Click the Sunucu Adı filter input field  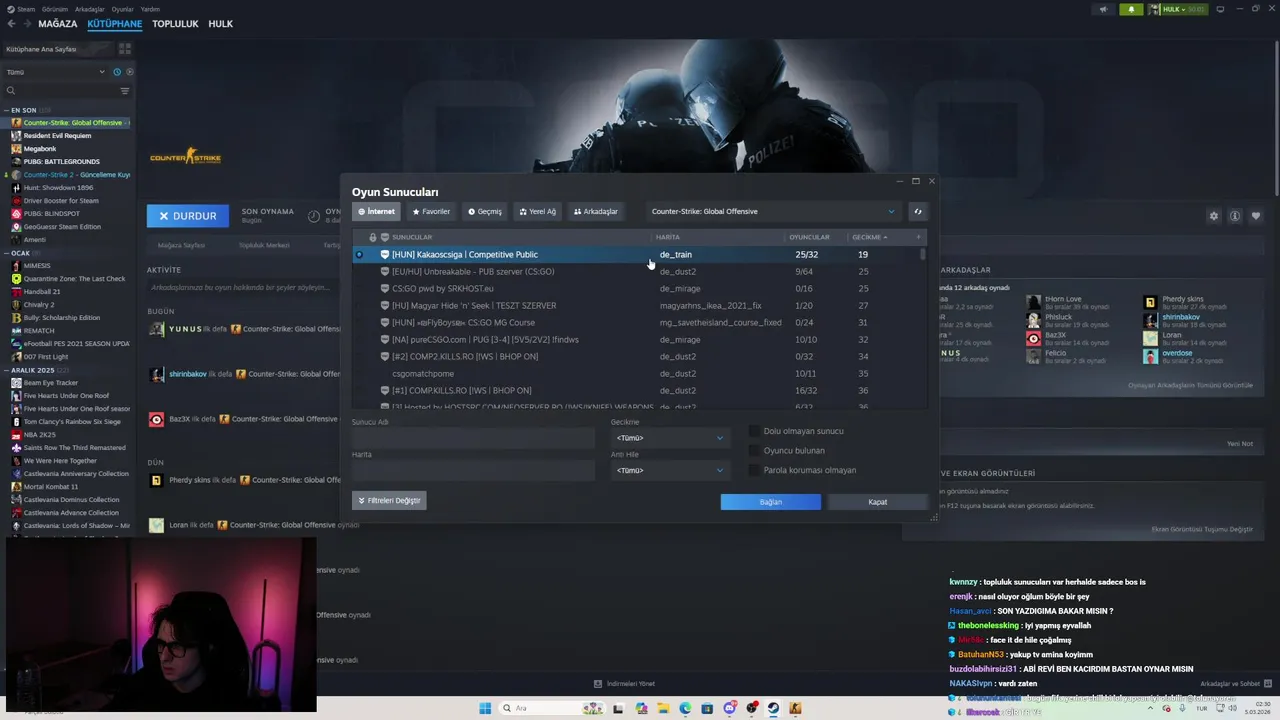[x=473, y=438]
